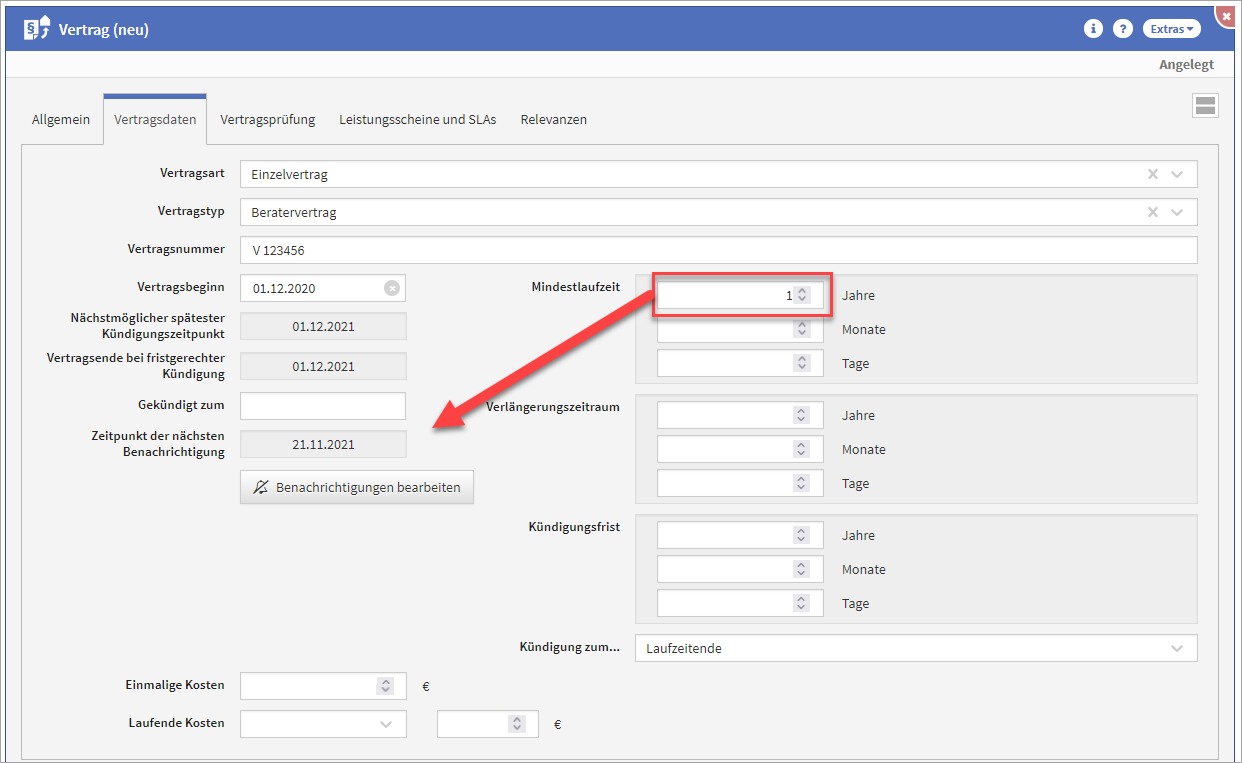Viewport: 1242px width, 763px height.
Task: Switch to the Allgemein tab
Action: [x=61, y=119]
